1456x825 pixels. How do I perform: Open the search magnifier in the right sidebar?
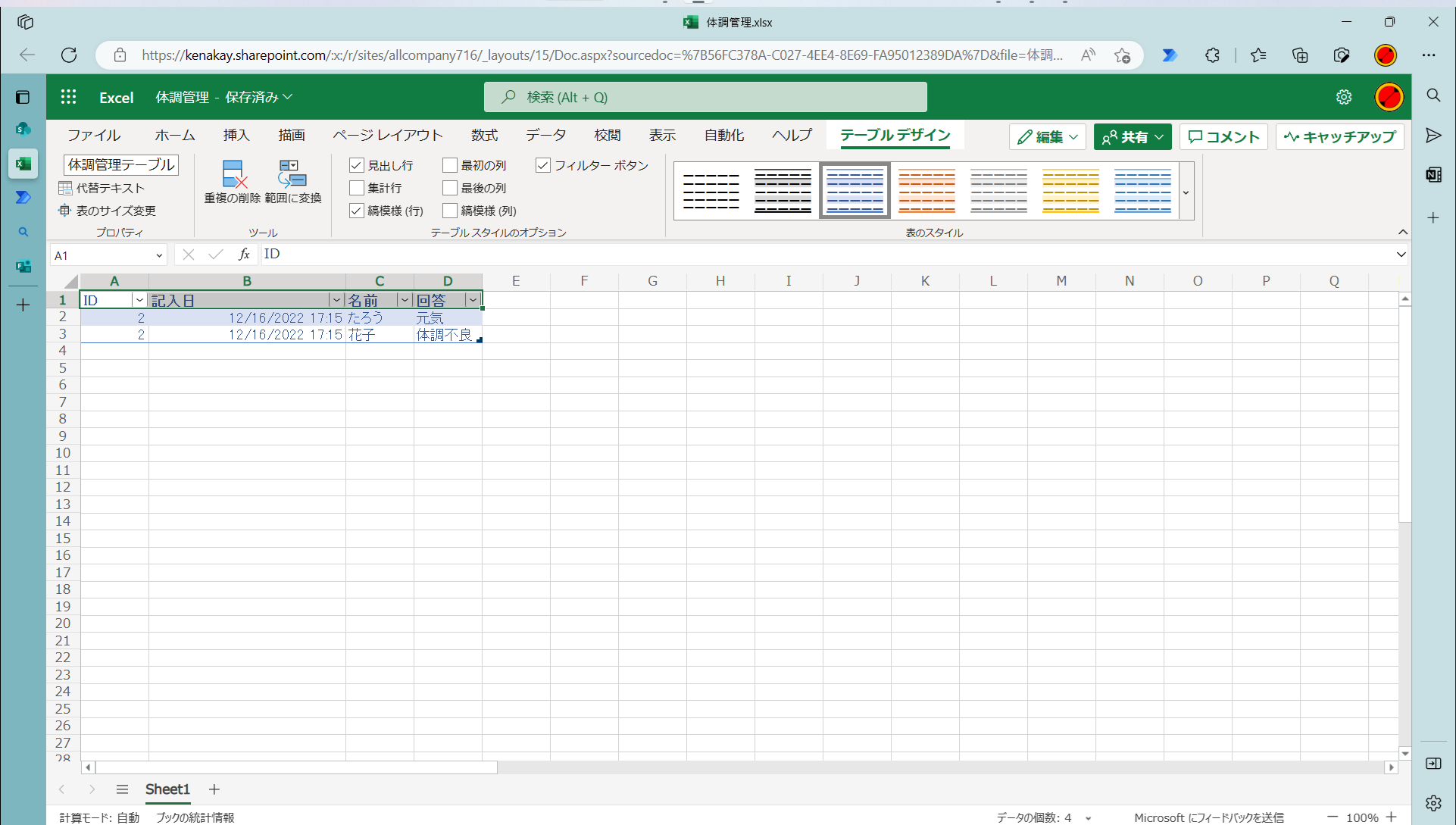point(1433,95)
